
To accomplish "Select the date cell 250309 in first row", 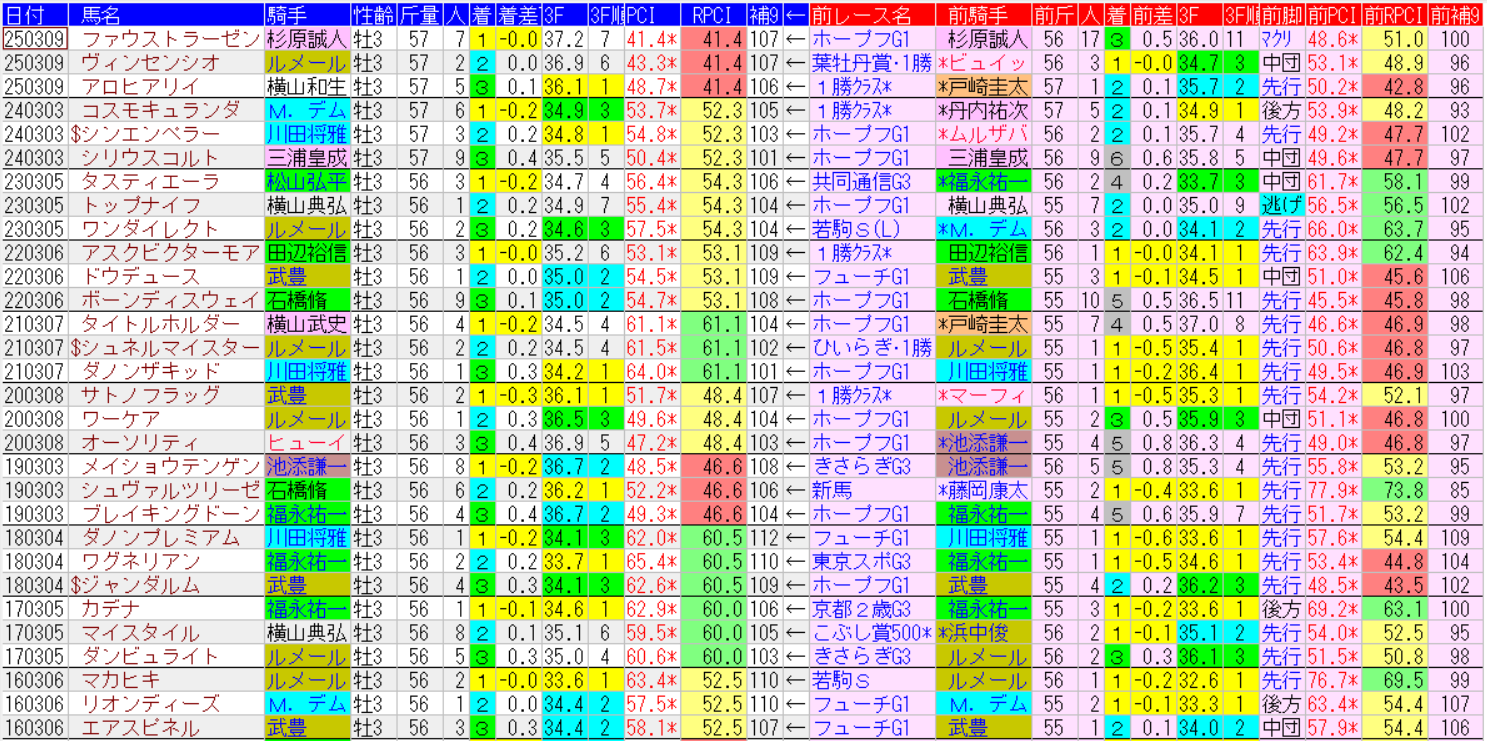I will pyautogui.click(x=35, y=39).
